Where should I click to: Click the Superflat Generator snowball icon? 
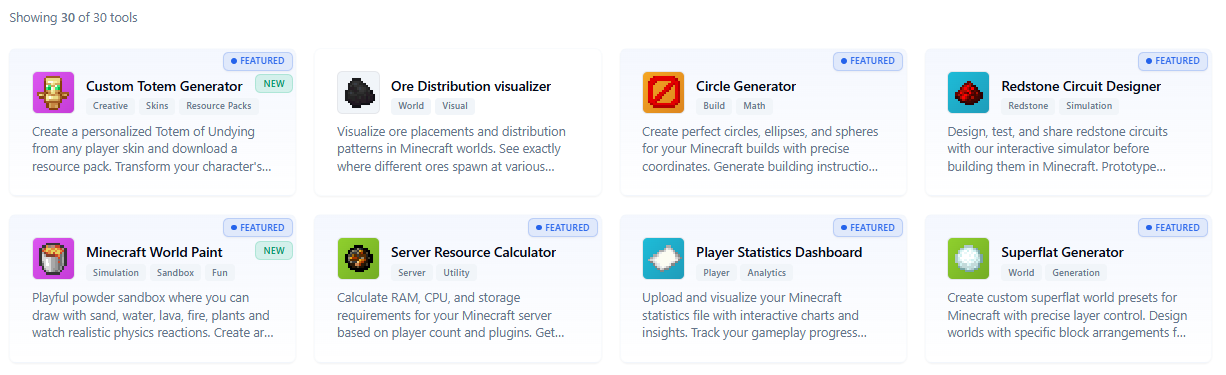click(969, 258)
